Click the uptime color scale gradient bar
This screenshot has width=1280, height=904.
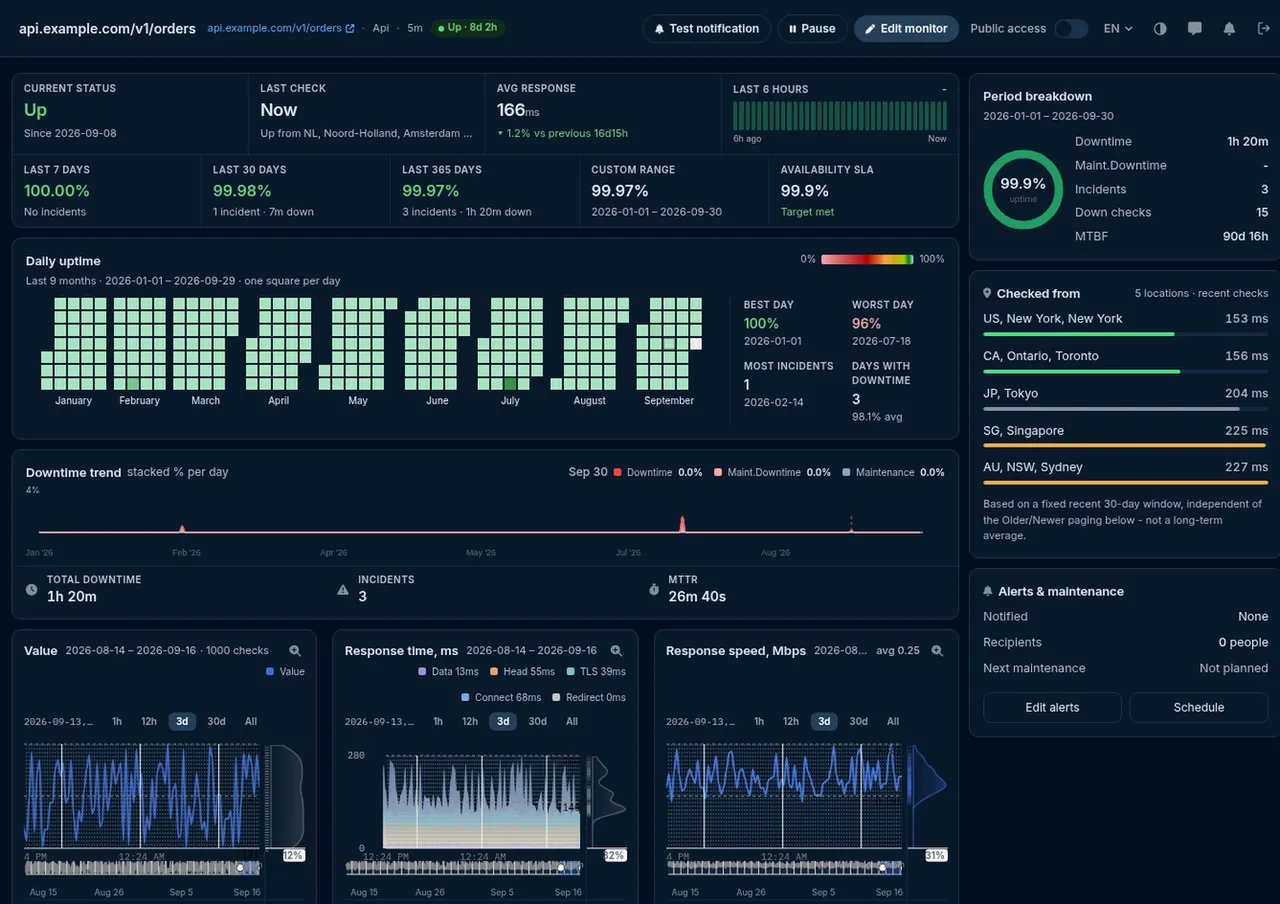point(867,259)
